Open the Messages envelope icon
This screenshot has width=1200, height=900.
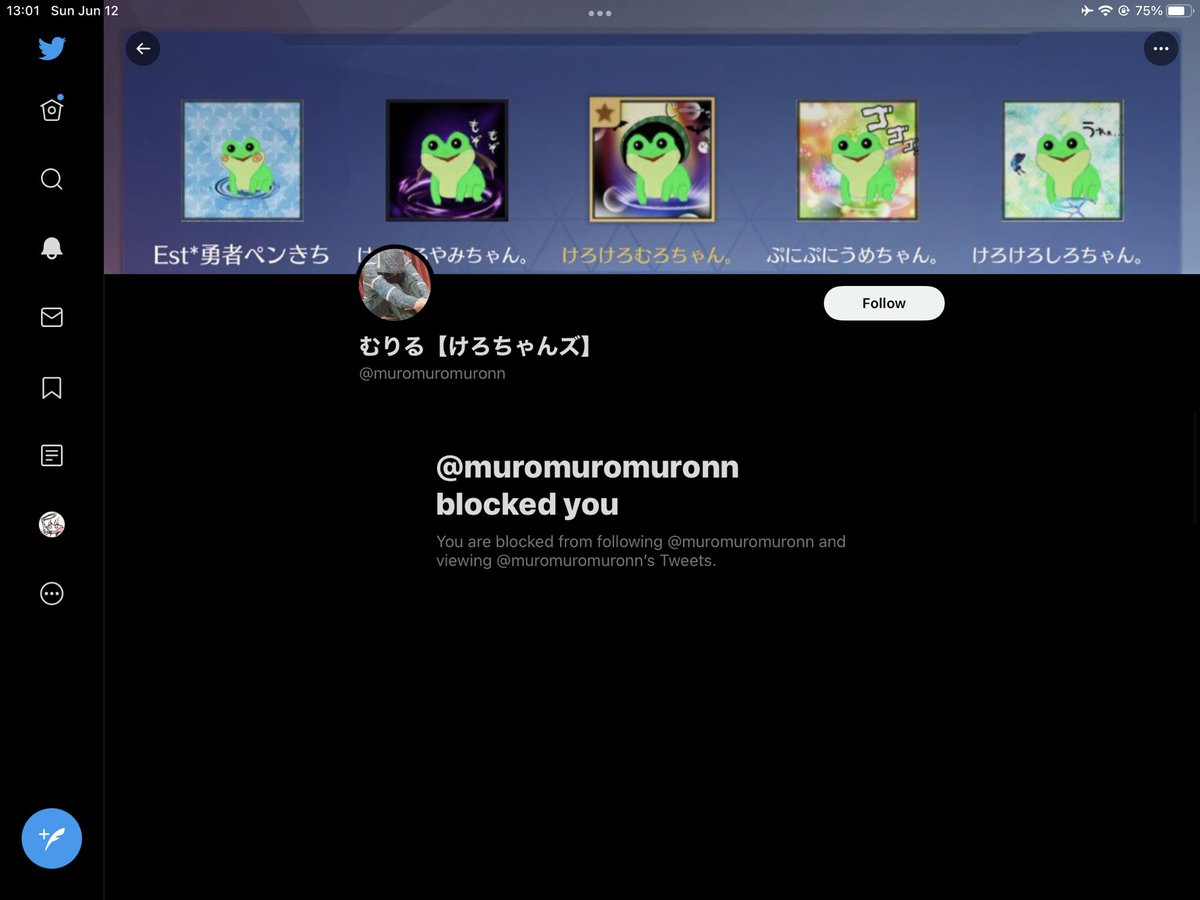point(52,317)
